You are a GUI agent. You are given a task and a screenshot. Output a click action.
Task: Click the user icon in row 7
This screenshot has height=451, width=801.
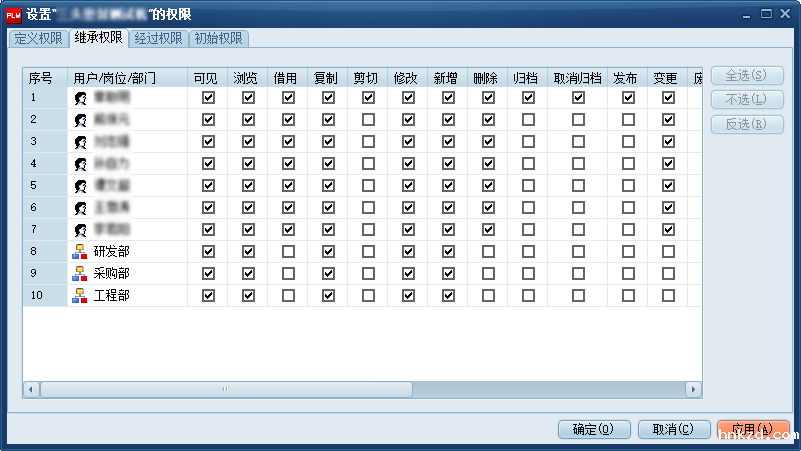click(80, 230)
